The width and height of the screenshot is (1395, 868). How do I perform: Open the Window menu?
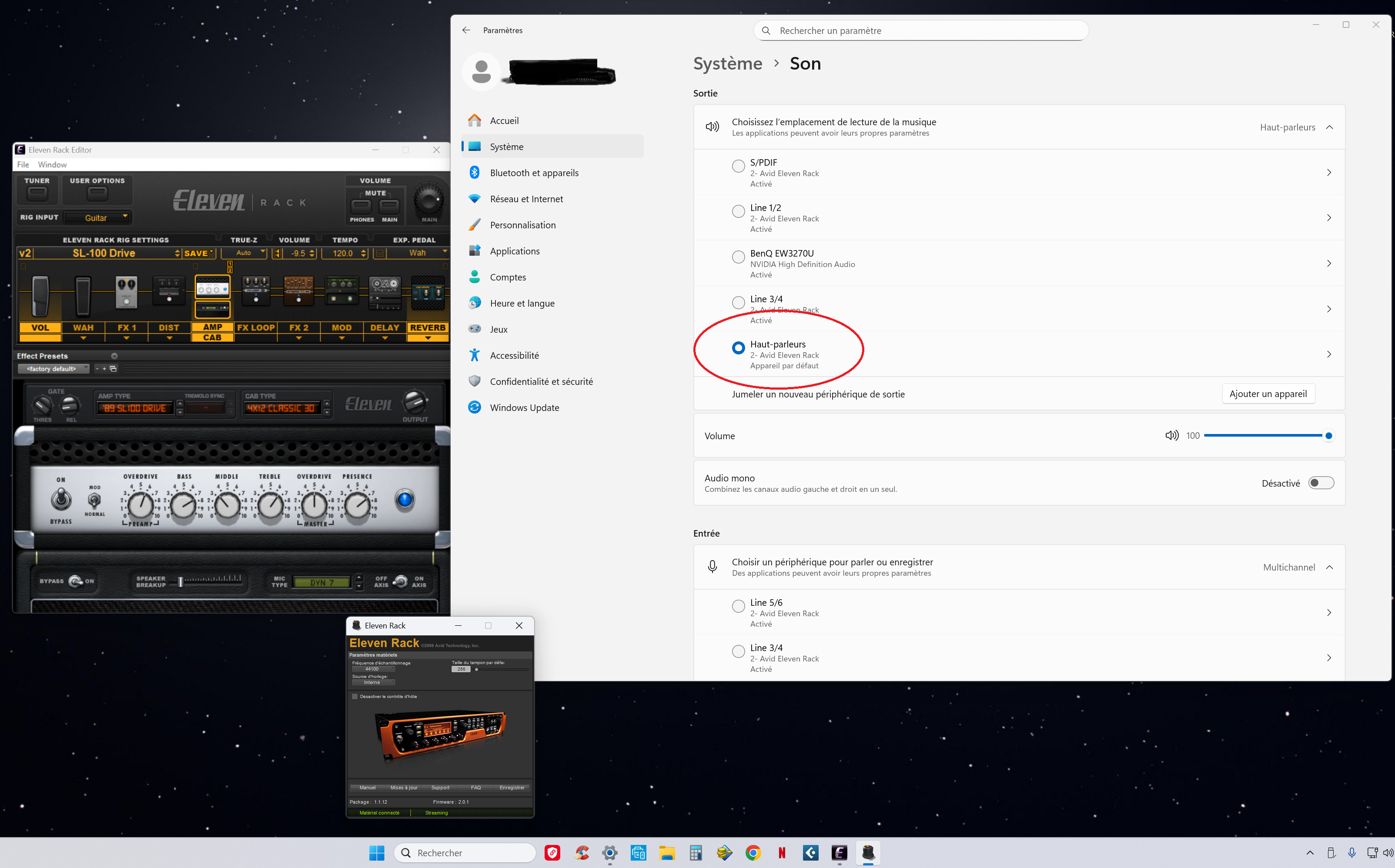52,165
